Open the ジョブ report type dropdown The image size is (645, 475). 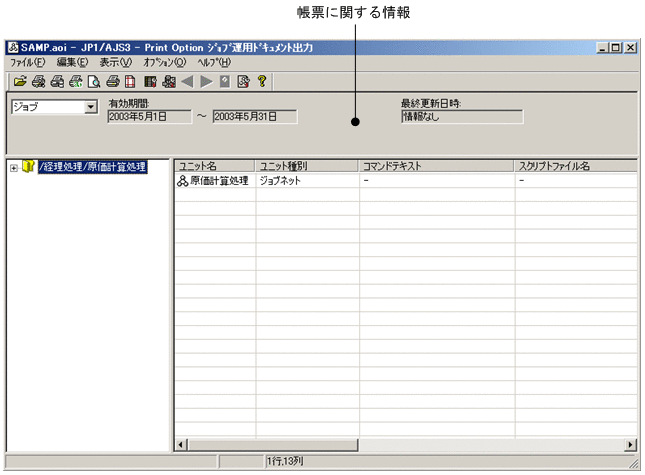(x=90, y=107)
